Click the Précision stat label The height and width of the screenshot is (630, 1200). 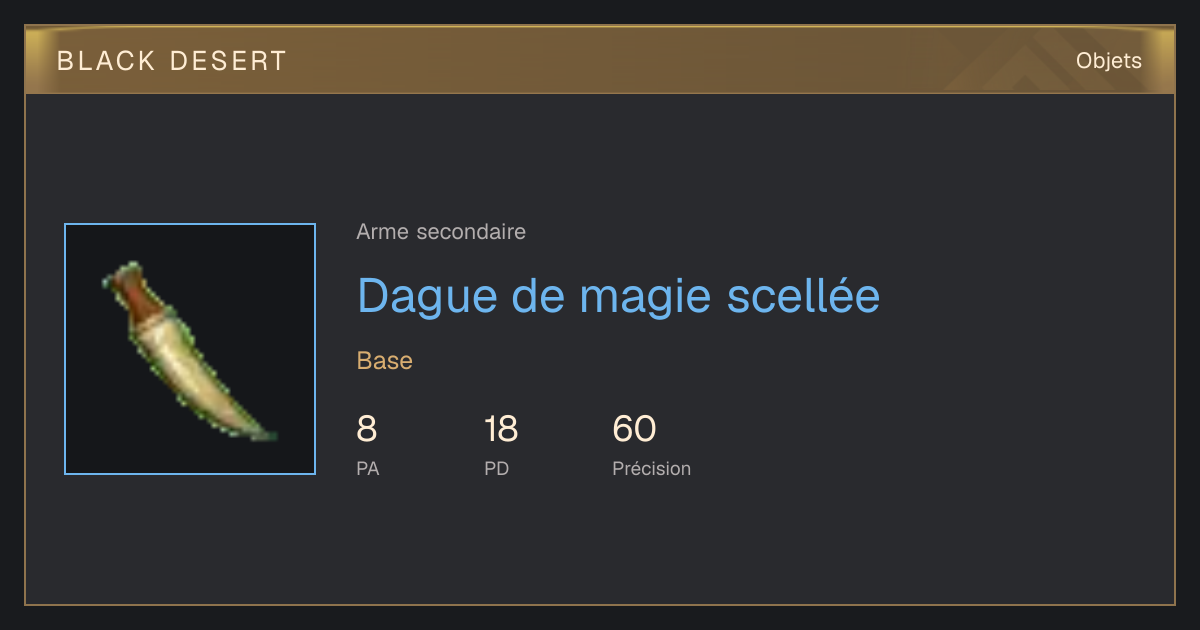point(651,468)
